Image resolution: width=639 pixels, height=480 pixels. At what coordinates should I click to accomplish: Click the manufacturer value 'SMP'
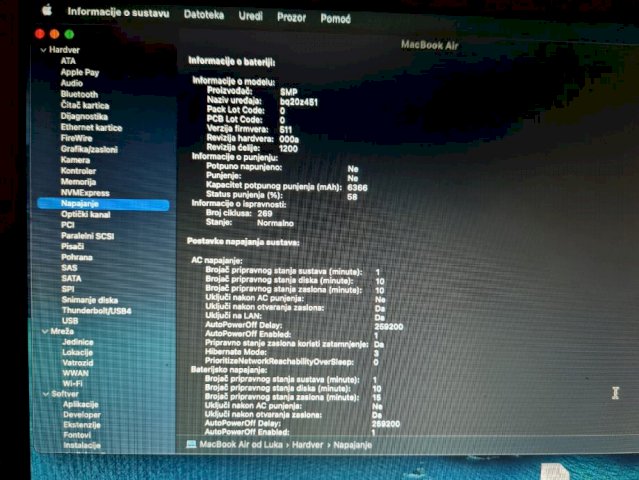click(289, 92)
